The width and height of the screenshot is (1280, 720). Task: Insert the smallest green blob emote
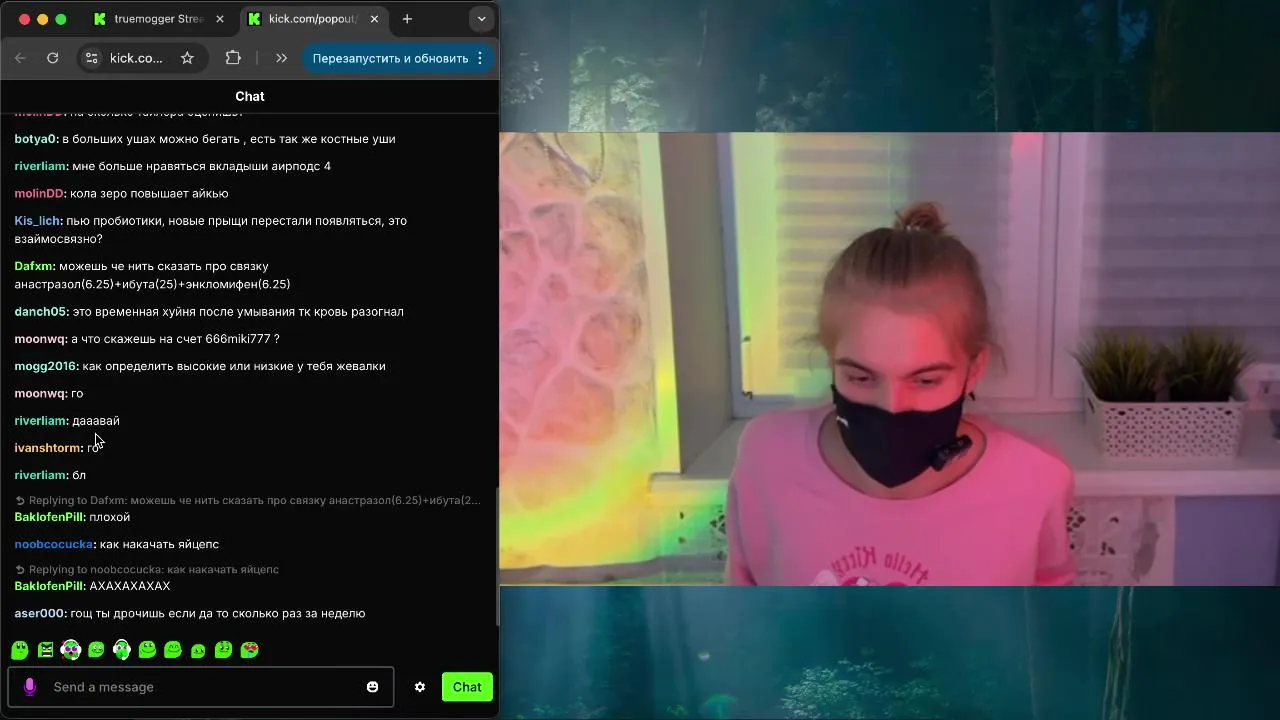(198, 651)
